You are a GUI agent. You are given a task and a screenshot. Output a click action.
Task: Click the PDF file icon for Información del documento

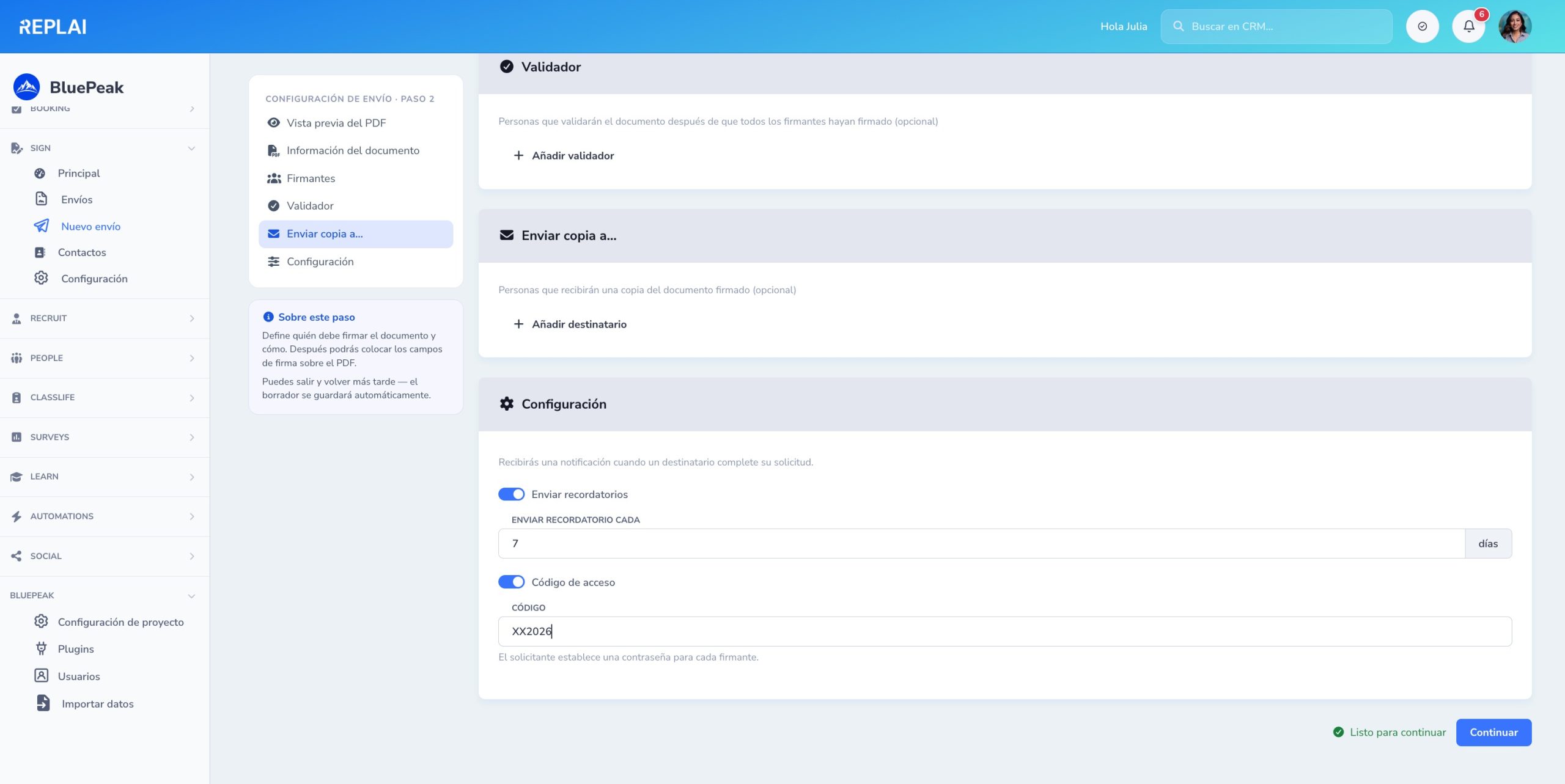(273, 150)
